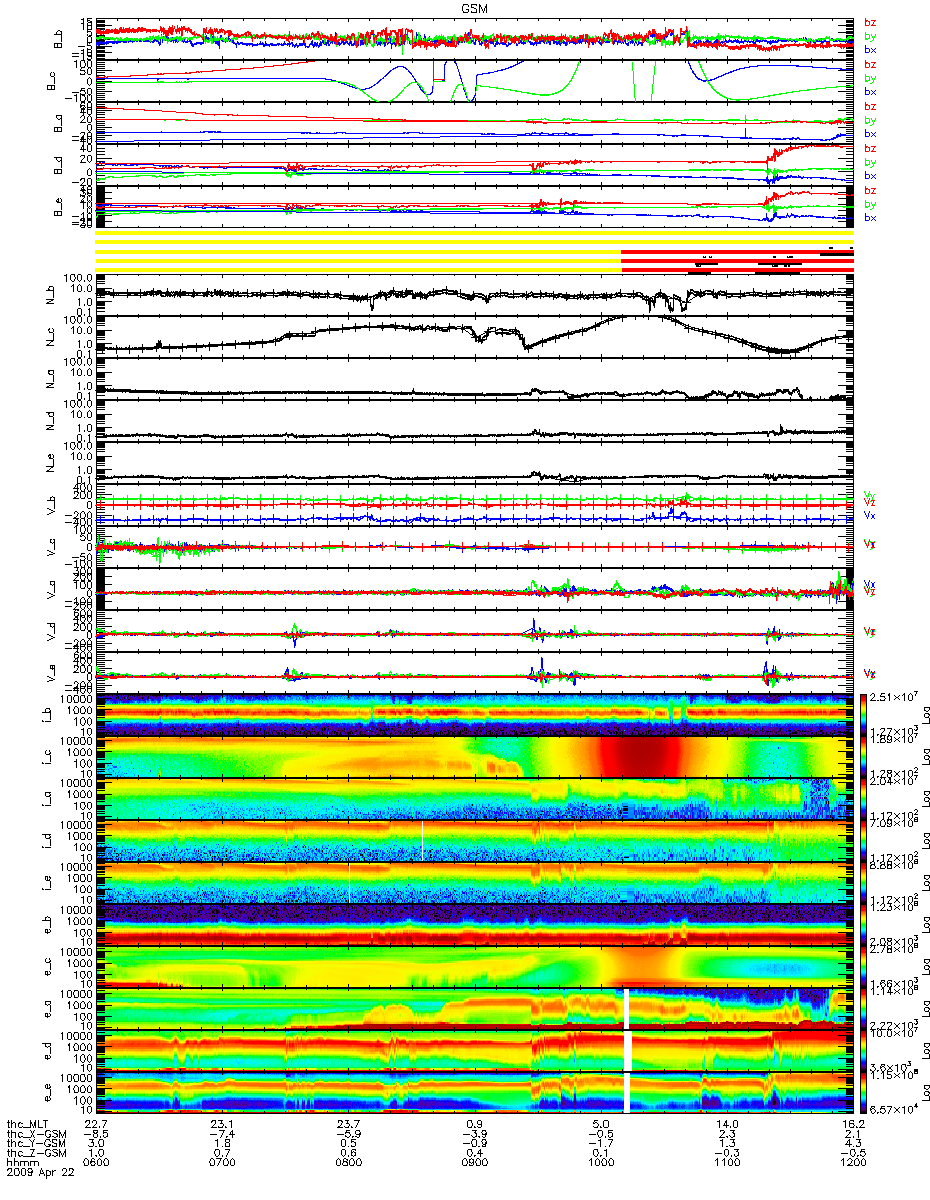Click the V_c axis label
This screenshot has height=1200, width=930.
pyautogui.click(x=49, y=546)
